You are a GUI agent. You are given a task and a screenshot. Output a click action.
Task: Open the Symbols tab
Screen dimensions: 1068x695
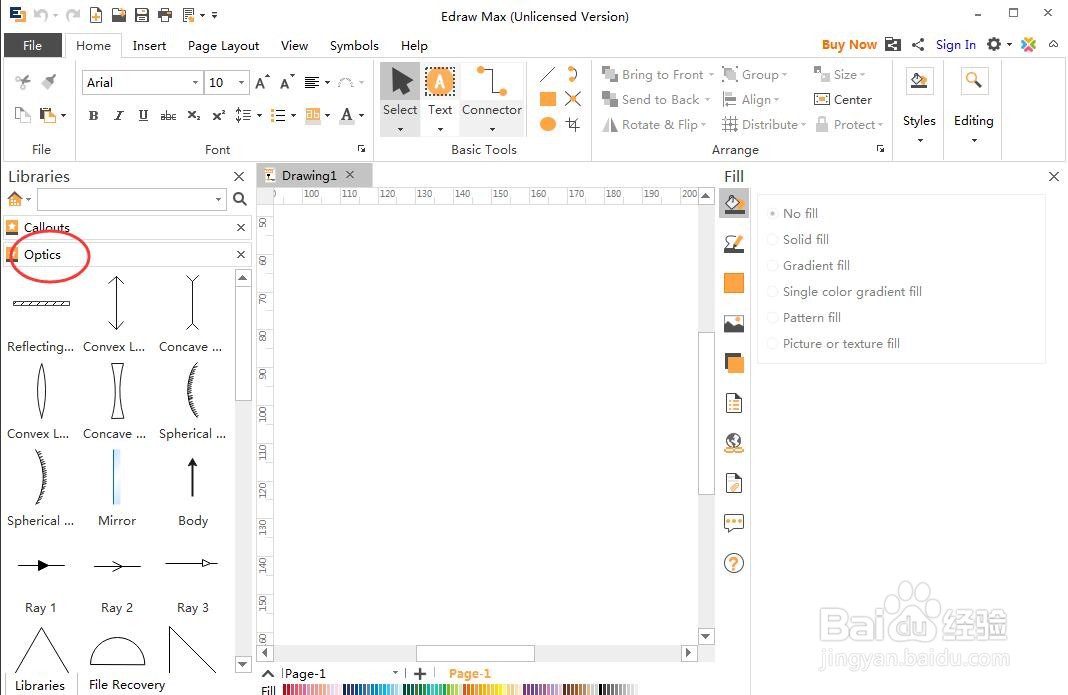coord(354,46)
